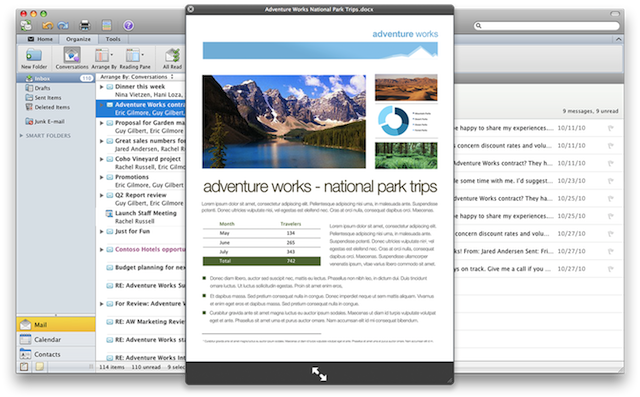Expand the Promotions conversation

pyautogui.click(x=102, y=177)
